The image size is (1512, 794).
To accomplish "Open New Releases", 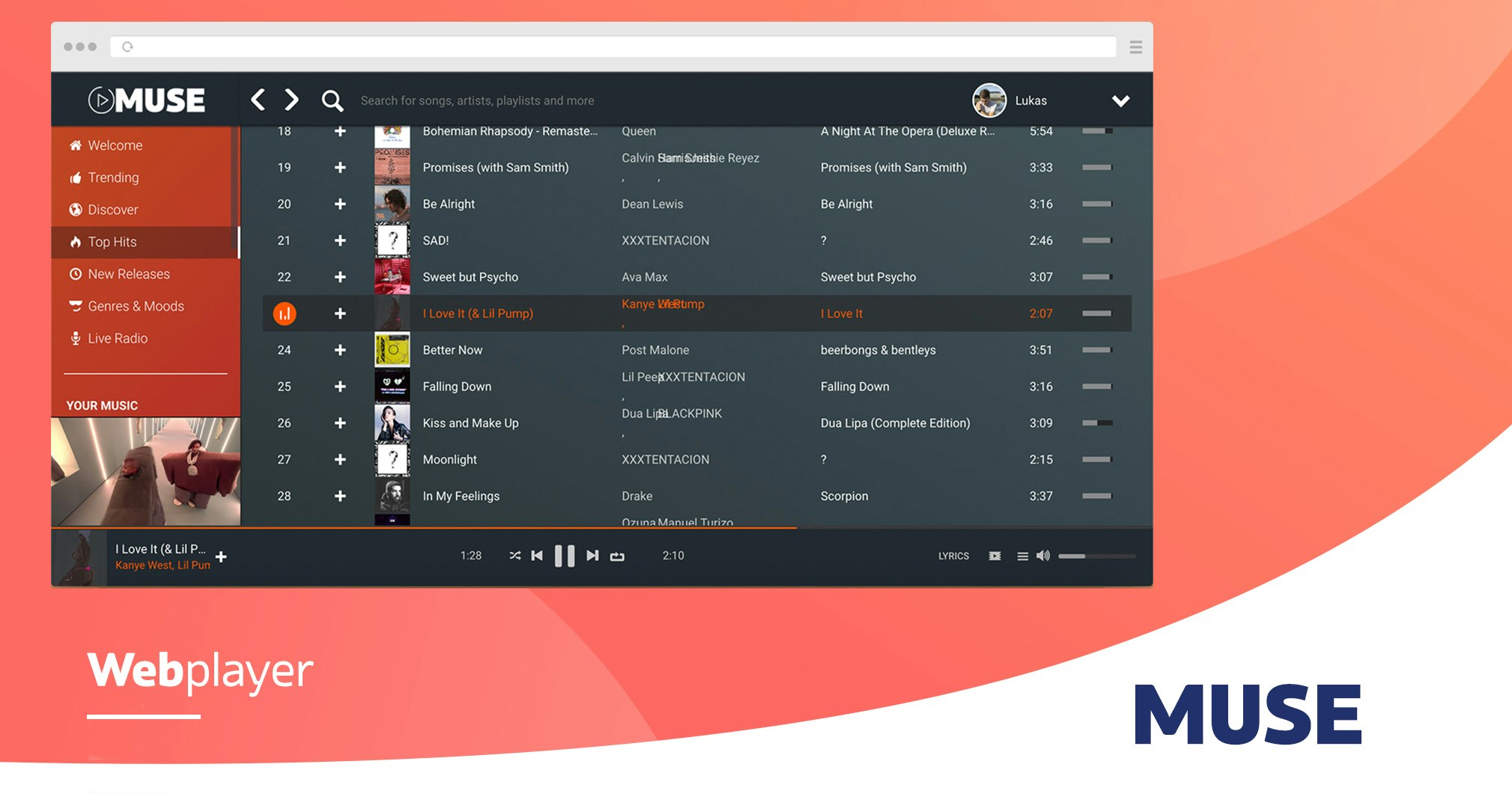I will click(x=129, y=274).
